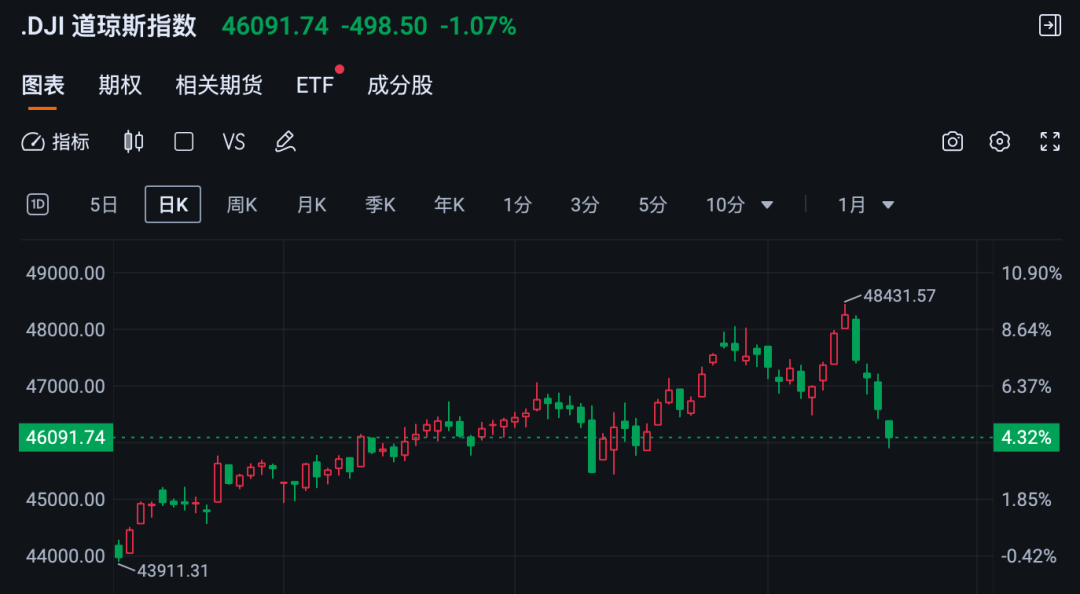Select the 日K daily candlestick period

(x=173, y=205)
